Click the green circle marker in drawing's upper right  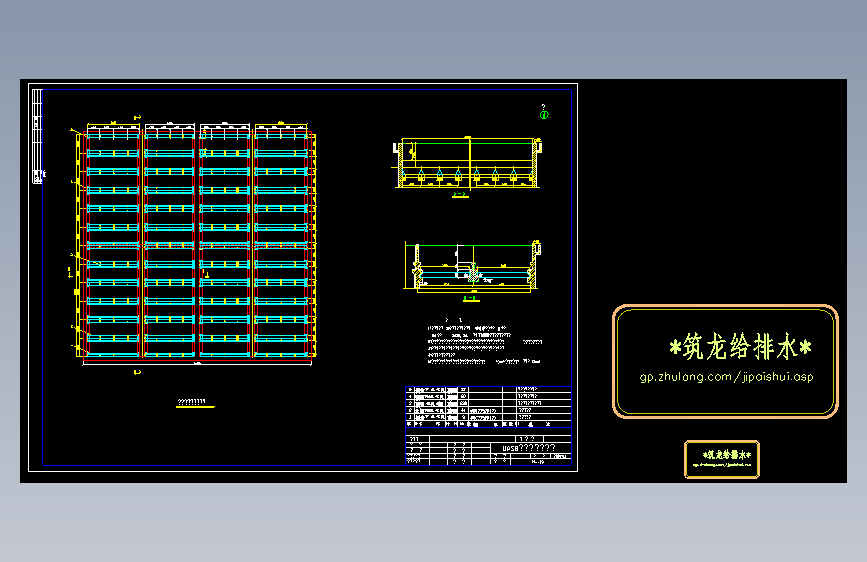544,115
